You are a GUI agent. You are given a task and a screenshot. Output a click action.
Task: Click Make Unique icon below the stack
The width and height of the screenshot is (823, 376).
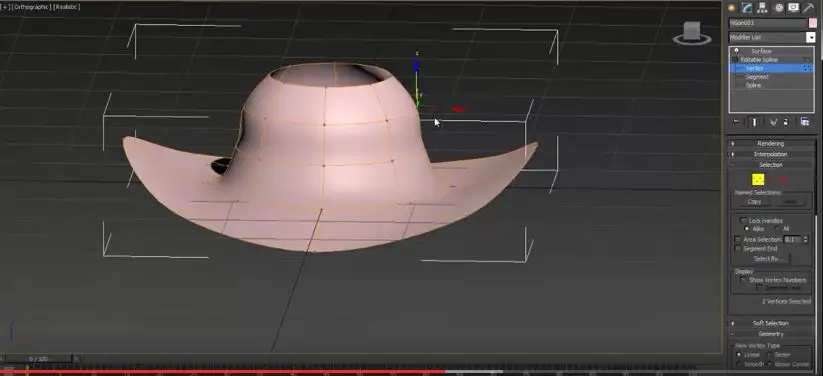pyautogui.click(x=773, y=122)
